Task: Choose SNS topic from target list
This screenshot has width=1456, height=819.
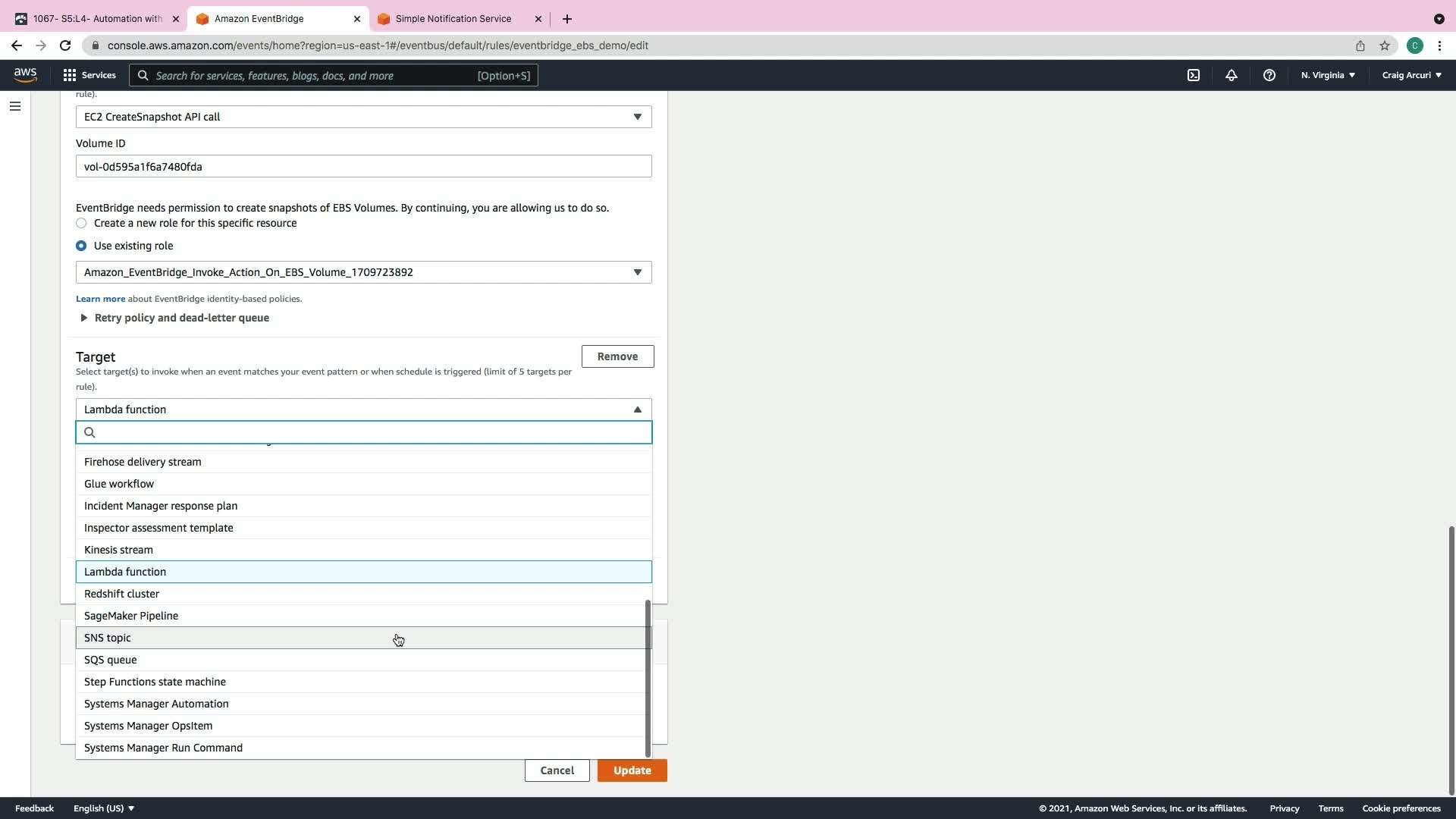Action: [108, 638]
